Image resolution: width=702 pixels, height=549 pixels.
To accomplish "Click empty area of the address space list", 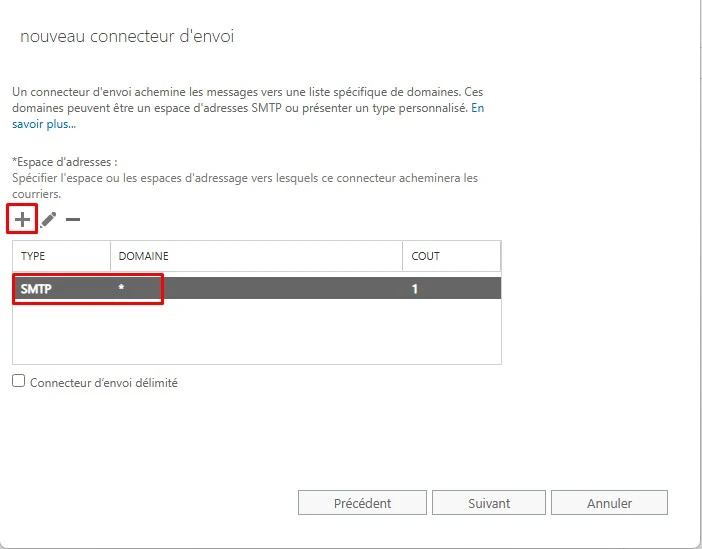I will pos(257,331).
